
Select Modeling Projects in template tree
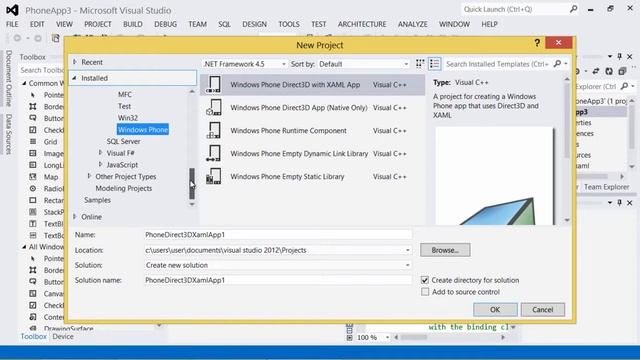(124, 188)
